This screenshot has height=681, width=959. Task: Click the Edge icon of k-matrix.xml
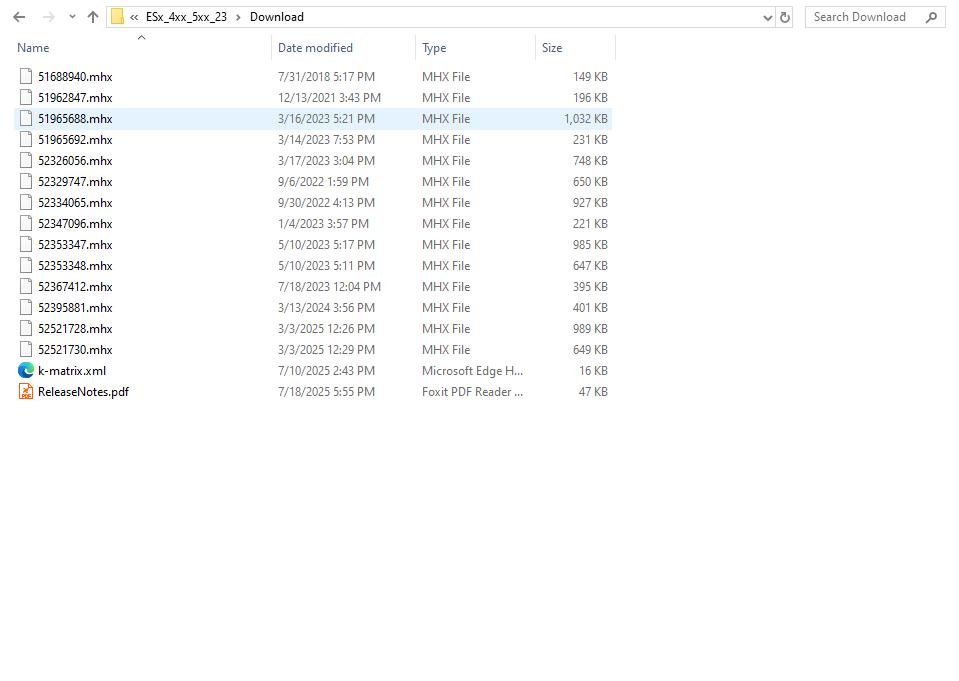26,370
